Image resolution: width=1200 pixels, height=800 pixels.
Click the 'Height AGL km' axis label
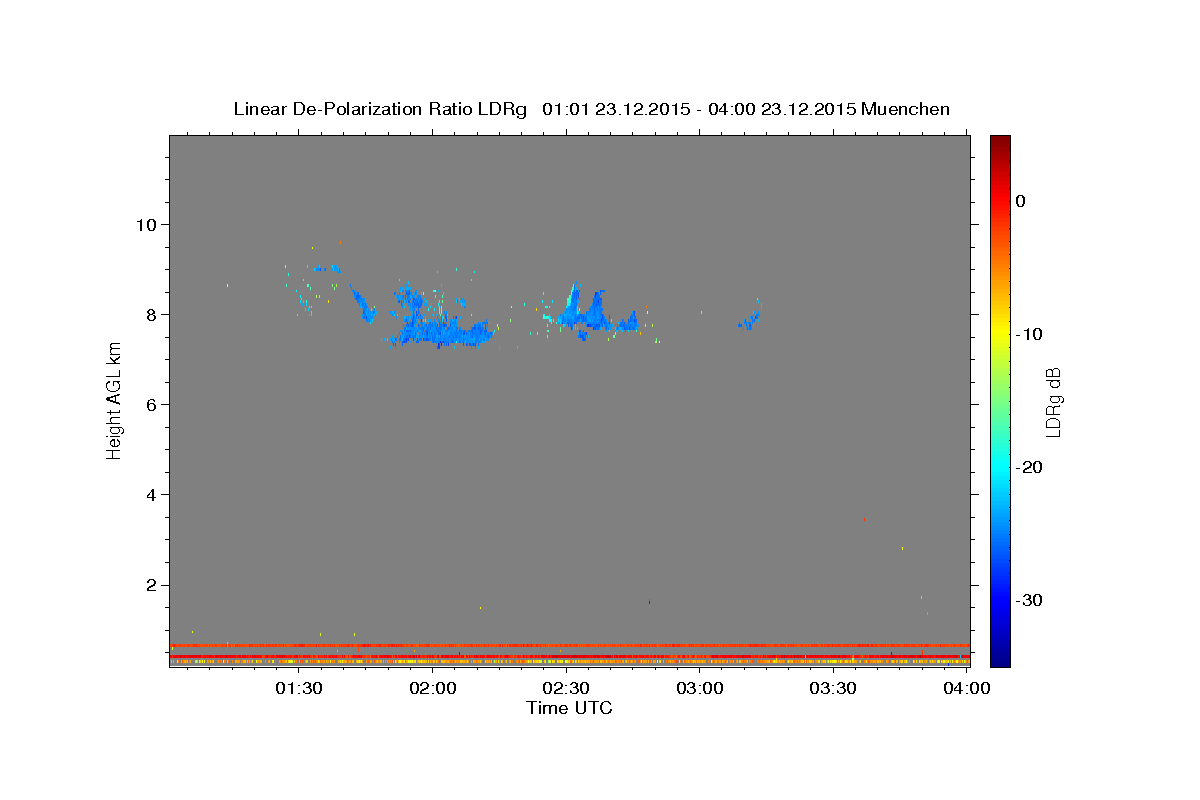pyautogui.click(x=115, y=400)
